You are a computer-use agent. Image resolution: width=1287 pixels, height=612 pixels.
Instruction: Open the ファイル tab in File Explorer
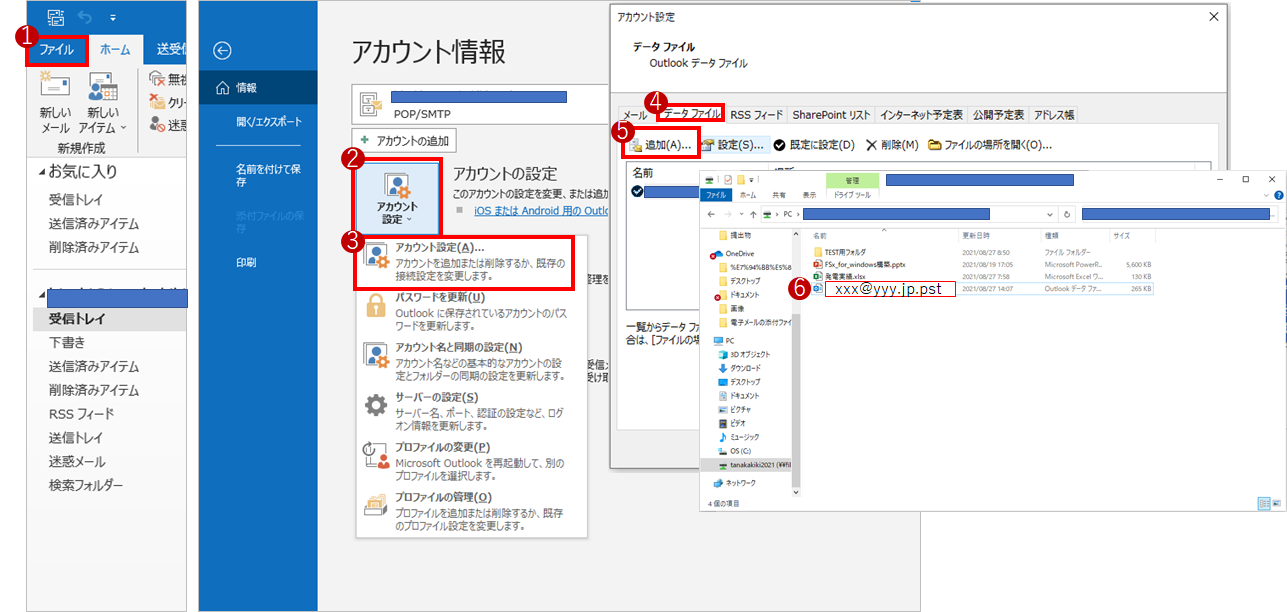(x=716, y=196)
